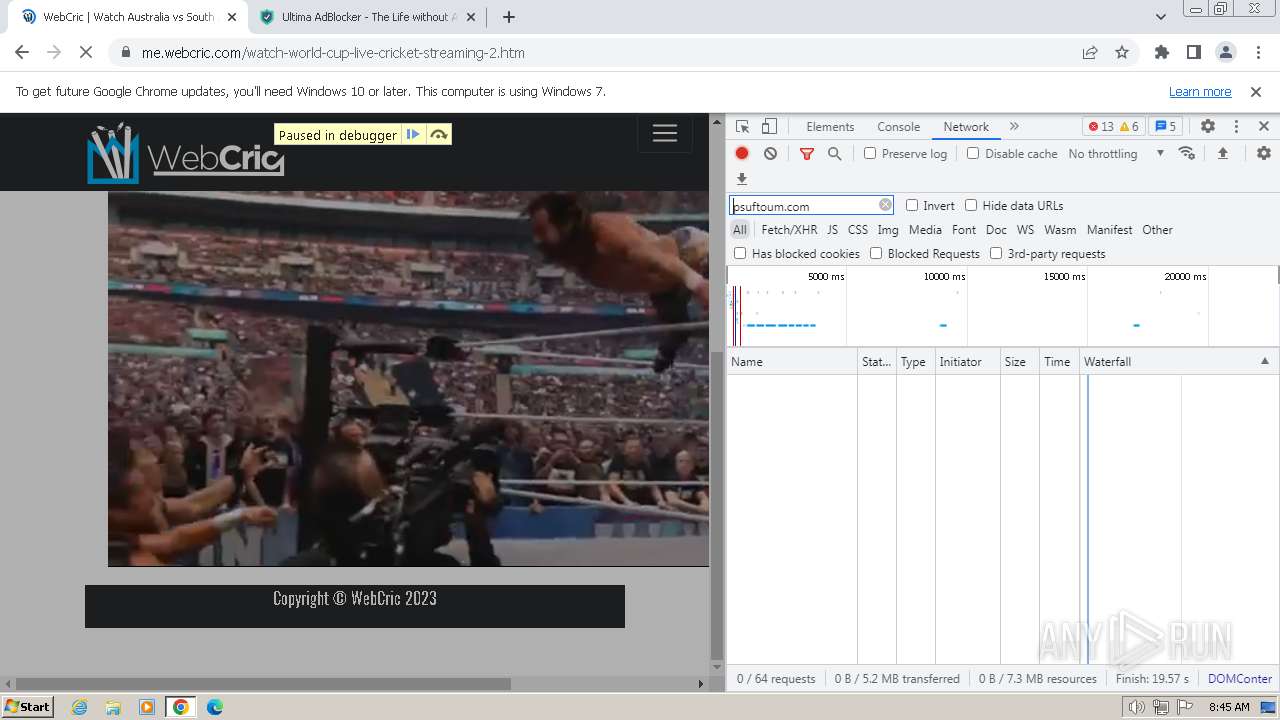Toggle the network filter funnel icon

point(807,153)
